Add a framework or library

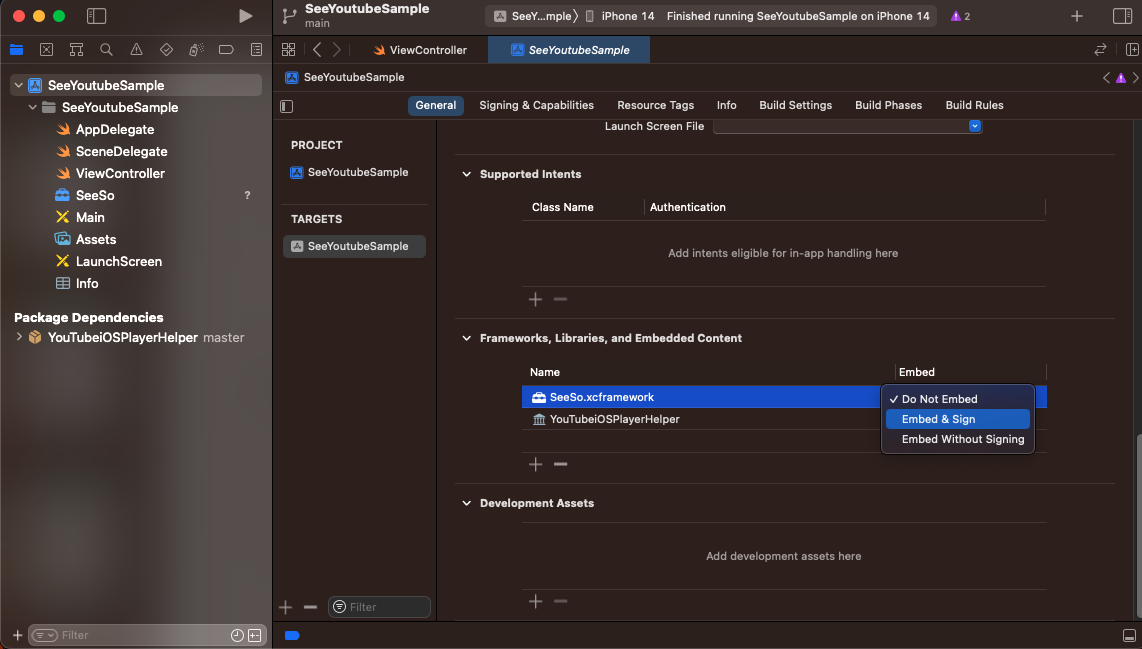[x=535, y=464]
